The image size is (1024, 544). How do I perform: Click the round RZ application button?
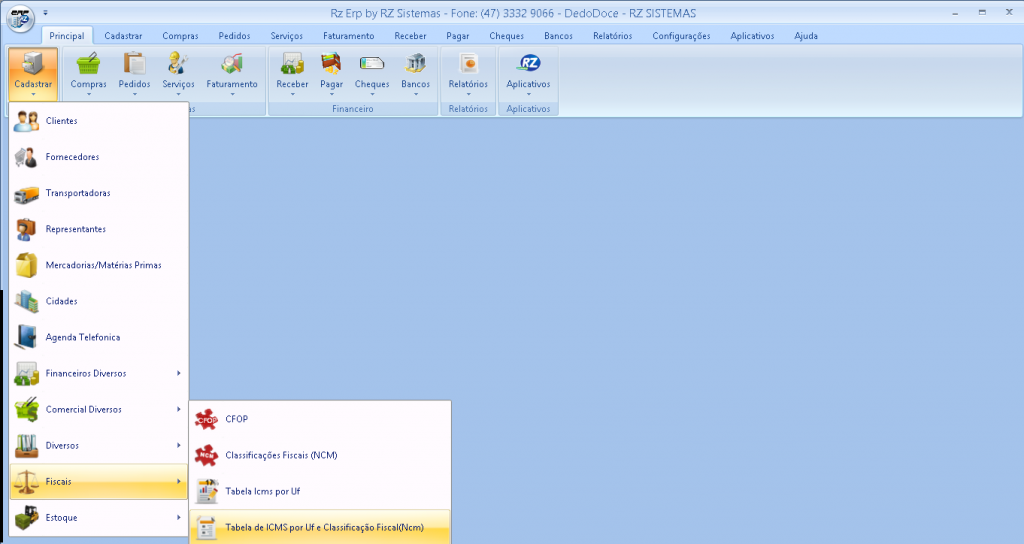click(20, 18)
